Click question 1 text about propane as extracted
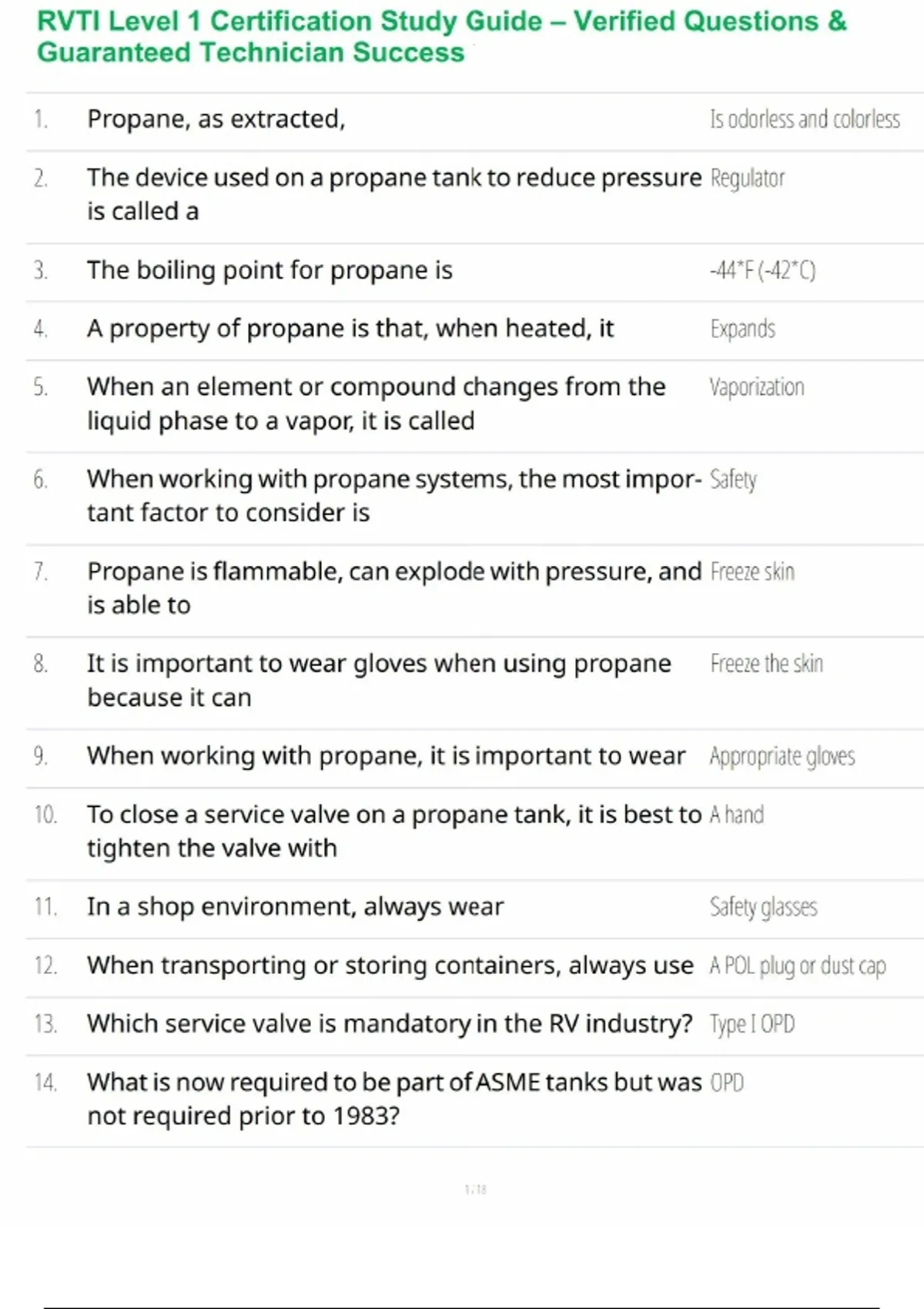This screenshot has height=1309, width=924. click(x=216, y=119)
